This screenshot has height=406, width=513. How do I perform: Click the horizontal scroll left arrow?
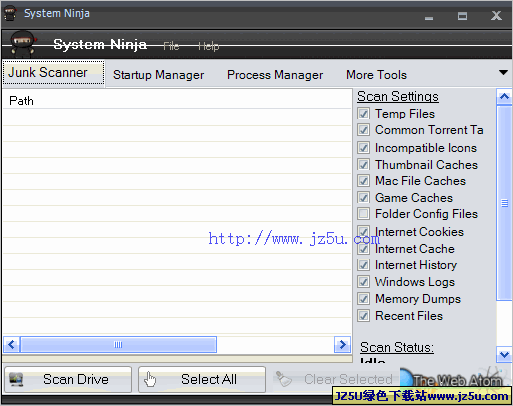[11, 344]
